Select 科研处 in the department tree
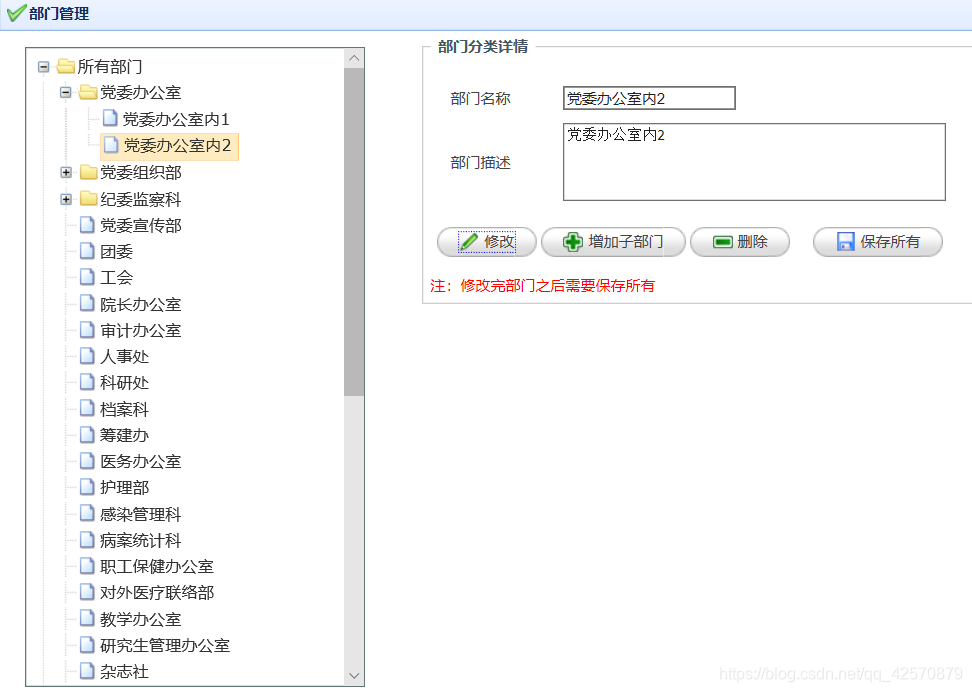Screen dimensions: 972x692 tap(125, 383)
